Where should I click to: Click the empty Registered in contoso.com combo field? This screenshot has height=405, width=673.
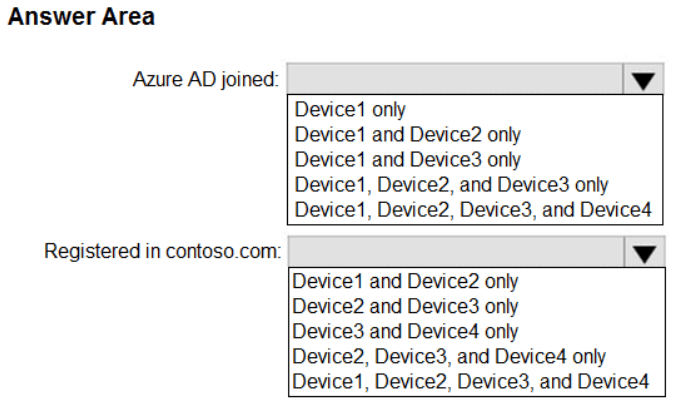coord(455,252)
